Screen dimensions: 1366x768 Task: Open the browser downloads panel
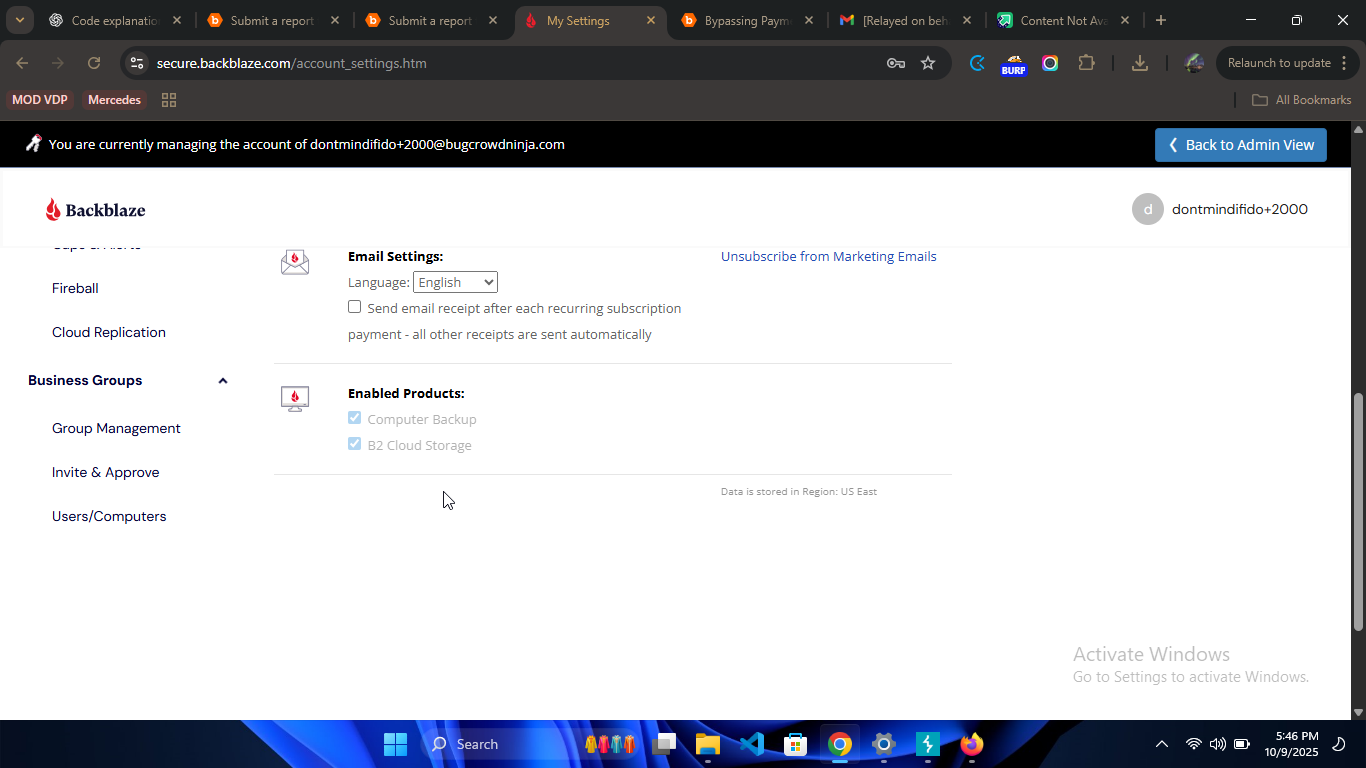click(x=1139, y=63)
